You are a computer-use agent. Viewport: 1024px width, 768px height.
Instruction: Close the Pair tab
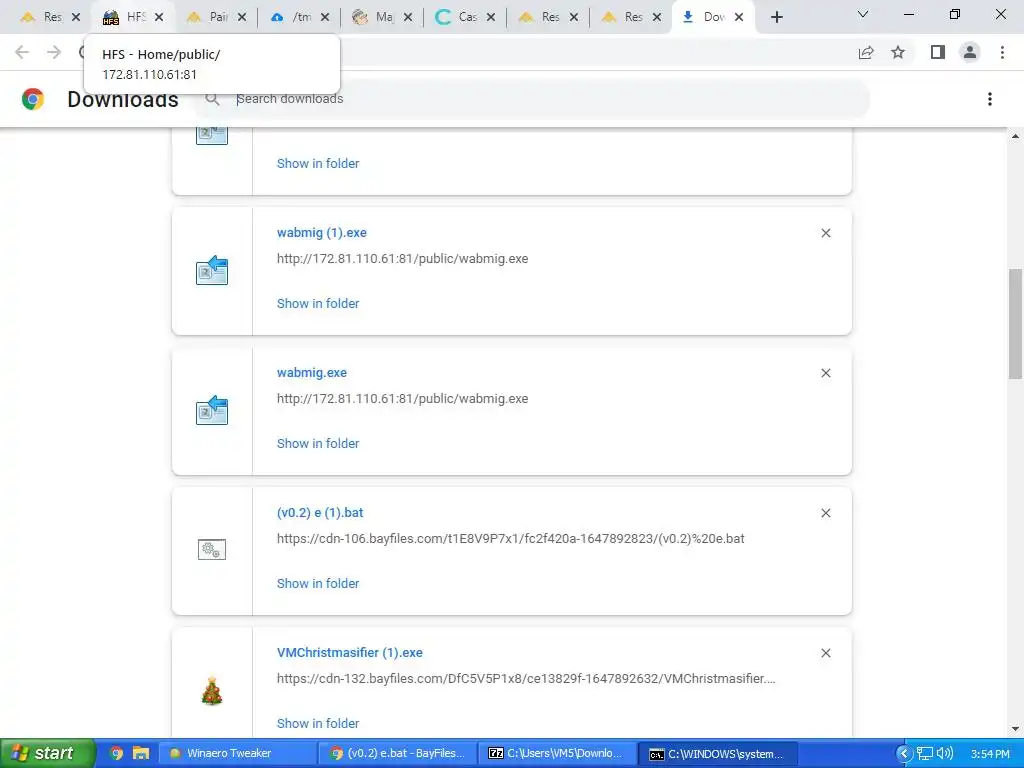point(242,17)
